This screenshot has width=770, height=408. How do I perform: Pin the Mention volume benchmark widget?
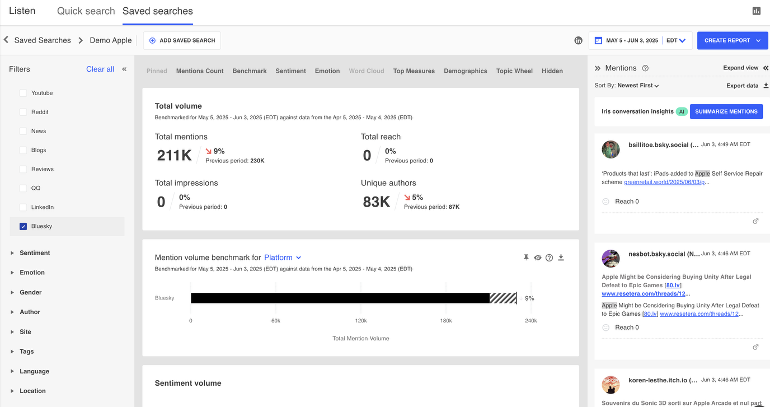526,257
